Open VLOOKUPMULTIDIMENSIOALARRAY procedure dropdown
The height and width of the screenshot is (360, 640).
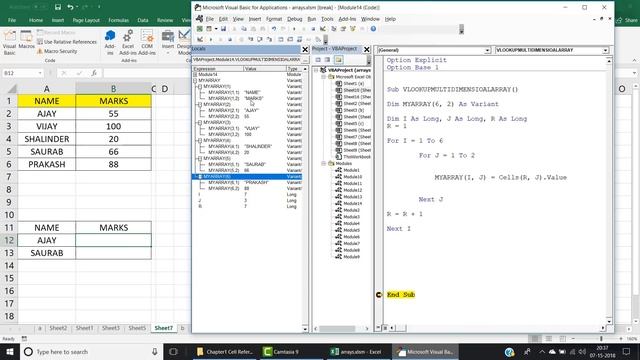[x=605, y=50]
